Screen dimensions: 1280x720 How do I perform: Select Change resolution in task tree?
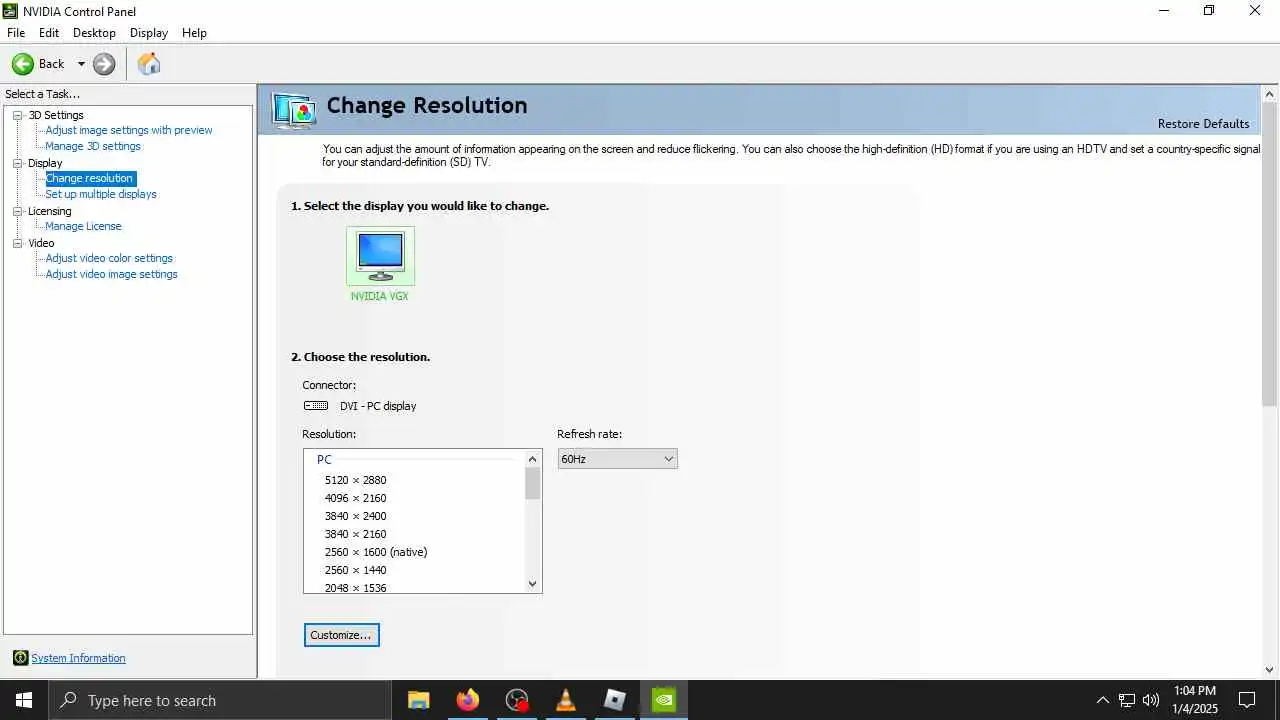[89, 178]
